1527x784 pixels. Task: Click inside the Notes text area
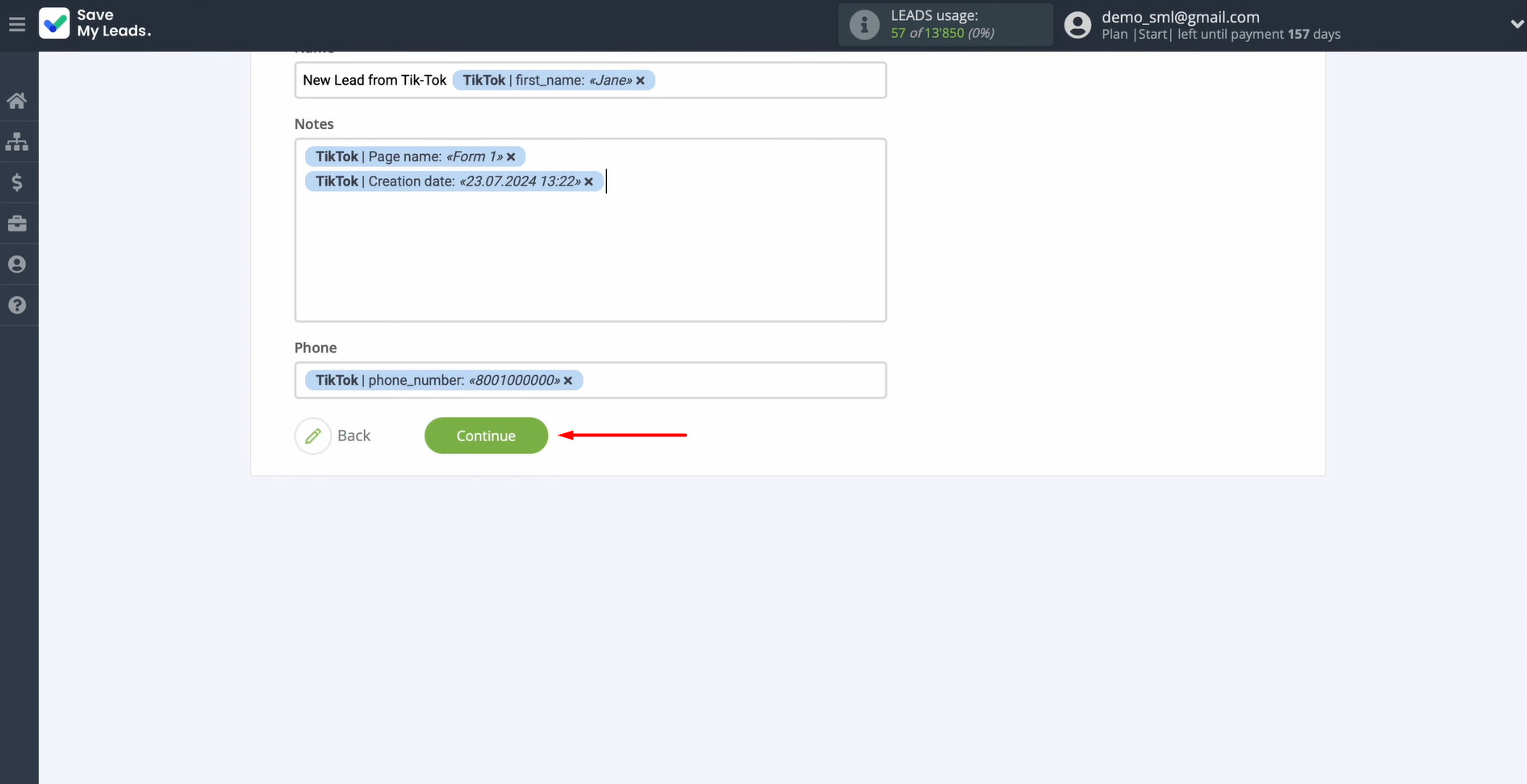[x=590, y=258]
